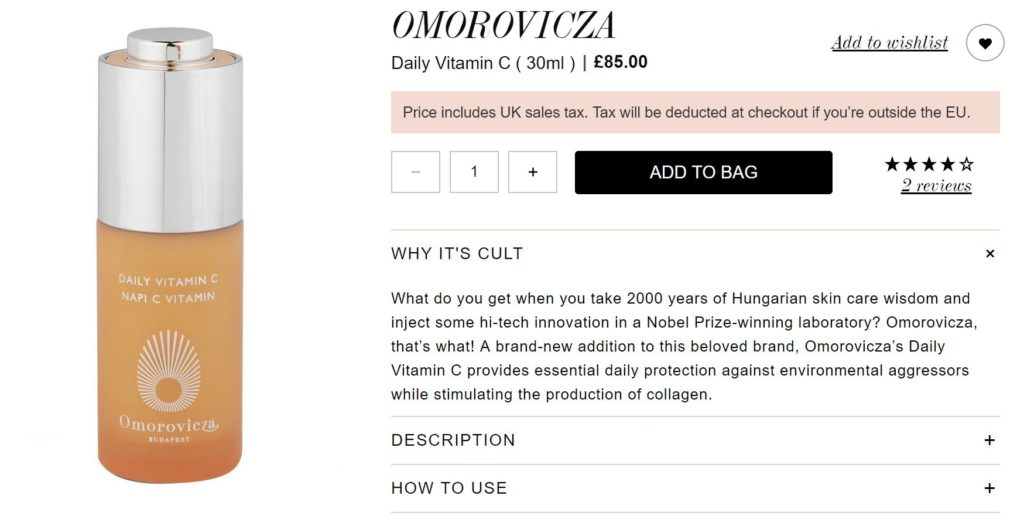Click the OMOROVICZA brand title
Image resolution: width=1024 pixels, height=520 pixels.
503,26
